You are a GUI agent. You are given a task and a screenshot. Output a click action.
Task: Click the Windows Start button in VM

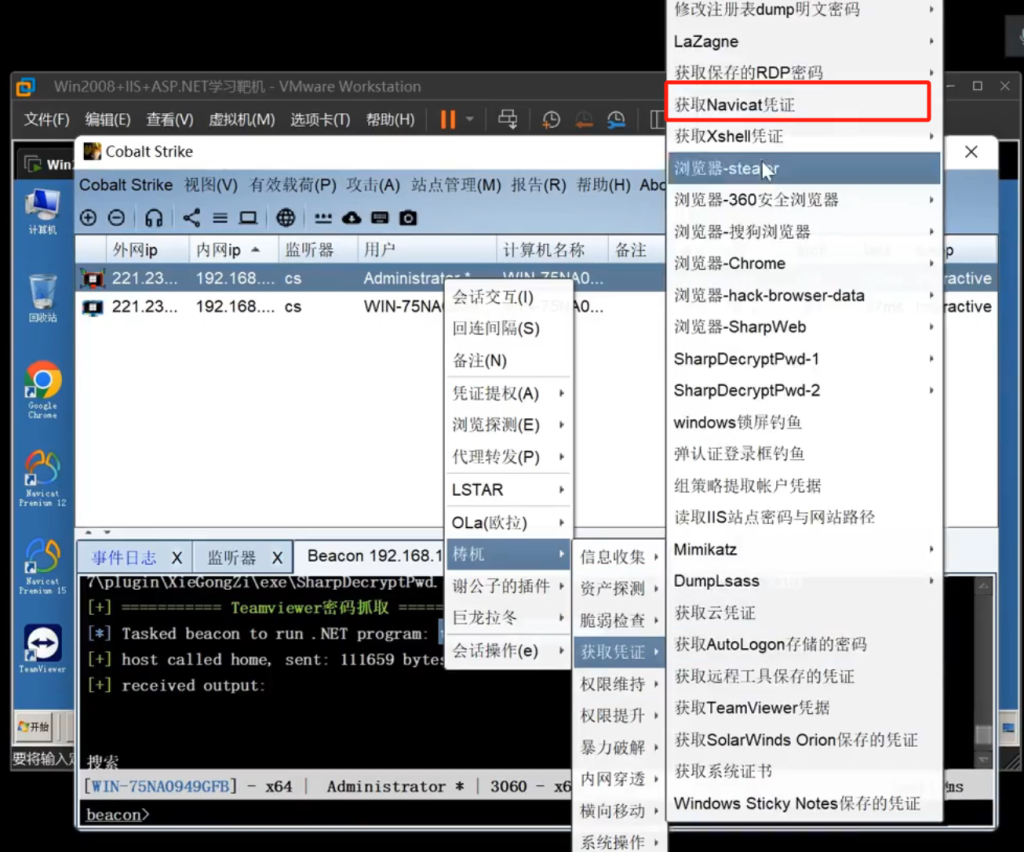pos(34,727)
